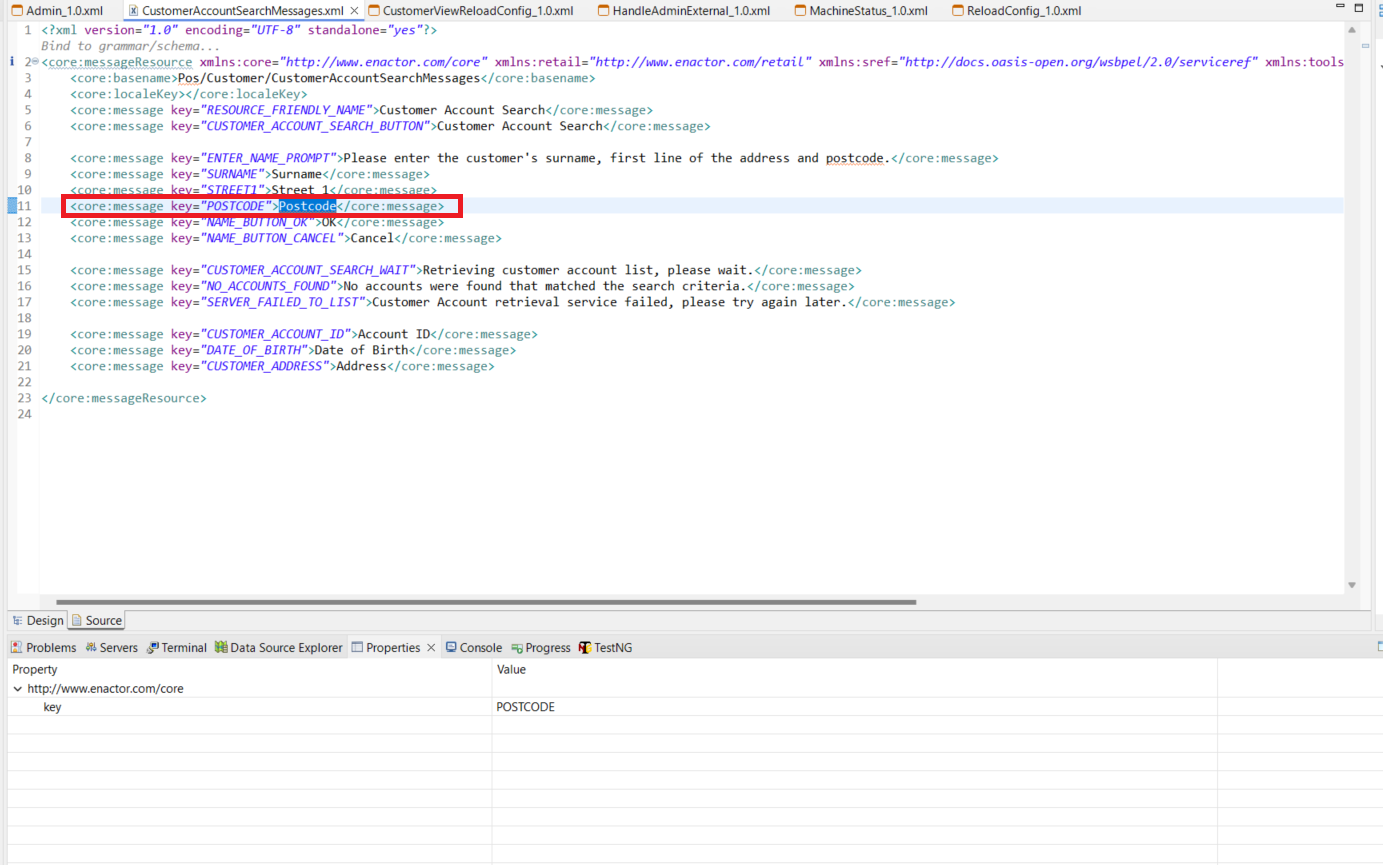Switch to the Source view tab
The image size is (1383, 865).
coord(96,621)
